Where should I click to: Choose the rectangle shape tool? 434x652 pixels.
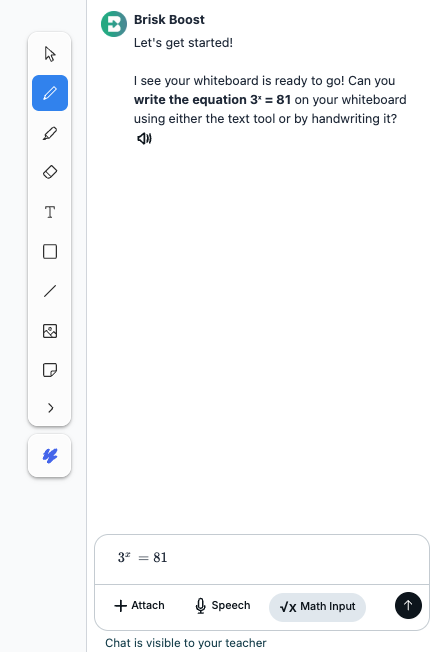tap(50, 252)
